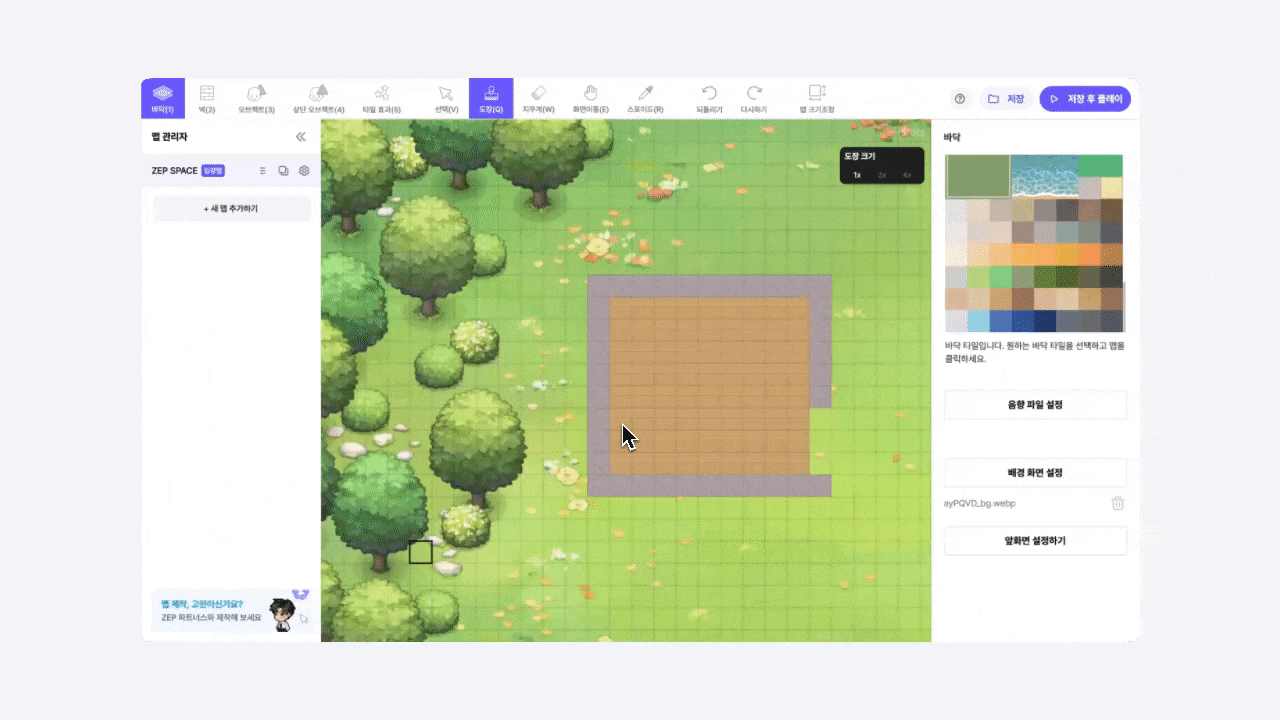Click the ZEP partner promo banner

[x=231, y=610]
